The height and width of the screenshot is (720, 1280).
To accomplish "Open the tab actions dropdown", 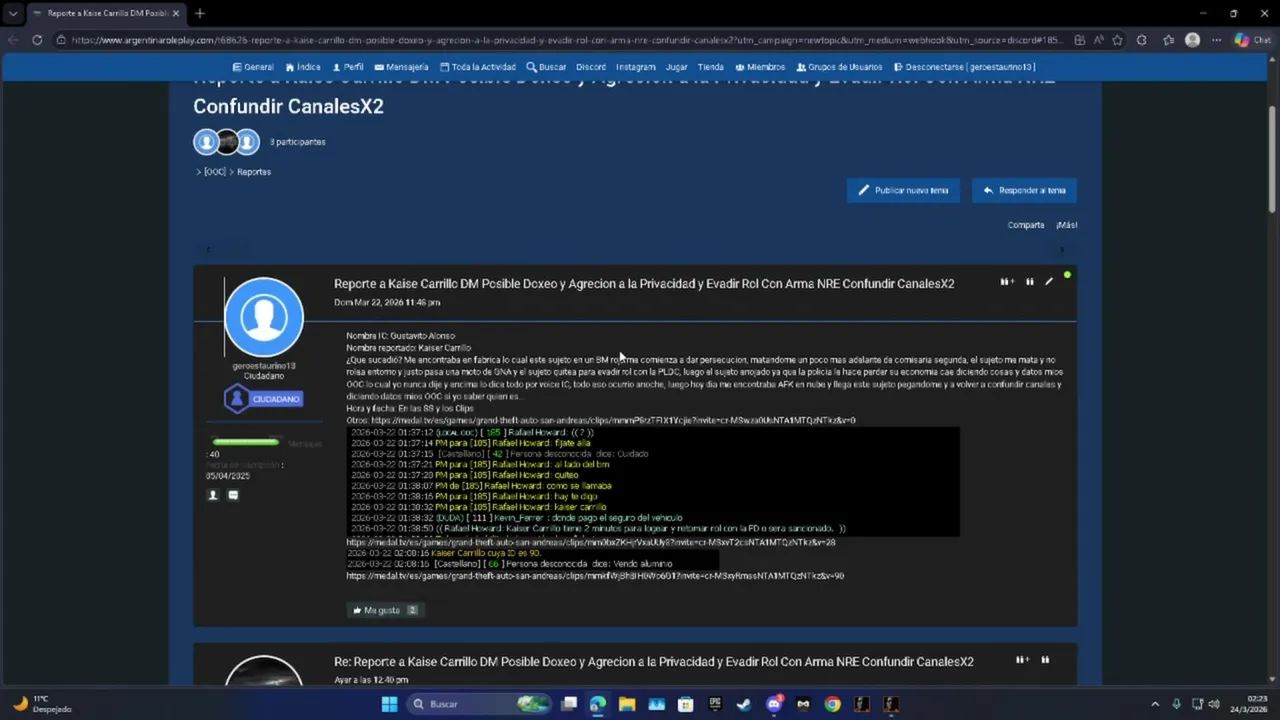I will click(13, 13).
